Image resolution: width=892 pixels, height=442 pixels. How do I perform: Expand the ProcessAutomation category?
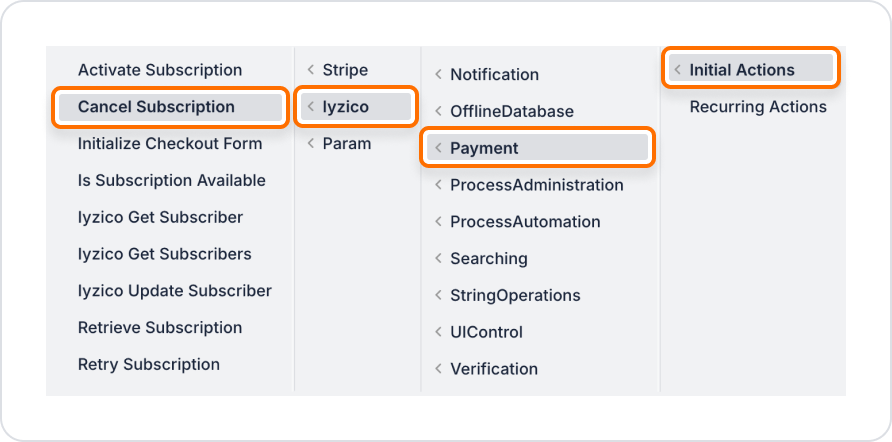(x=538, y=221)
